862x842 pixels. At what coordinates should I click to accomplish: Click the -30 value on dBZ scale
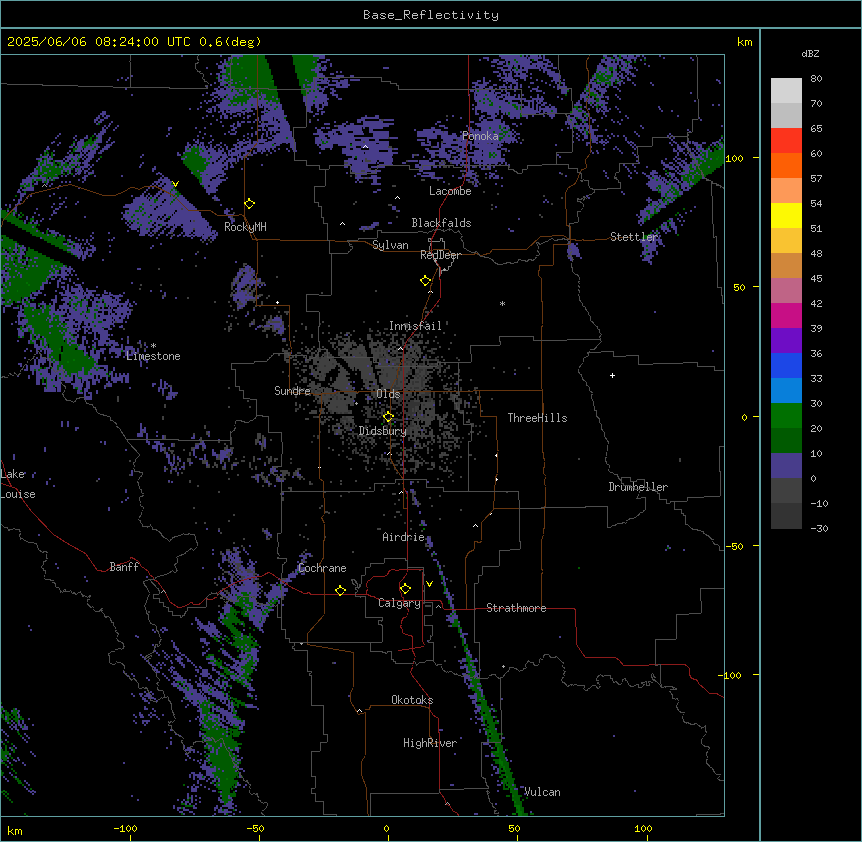tap(819, 529)
